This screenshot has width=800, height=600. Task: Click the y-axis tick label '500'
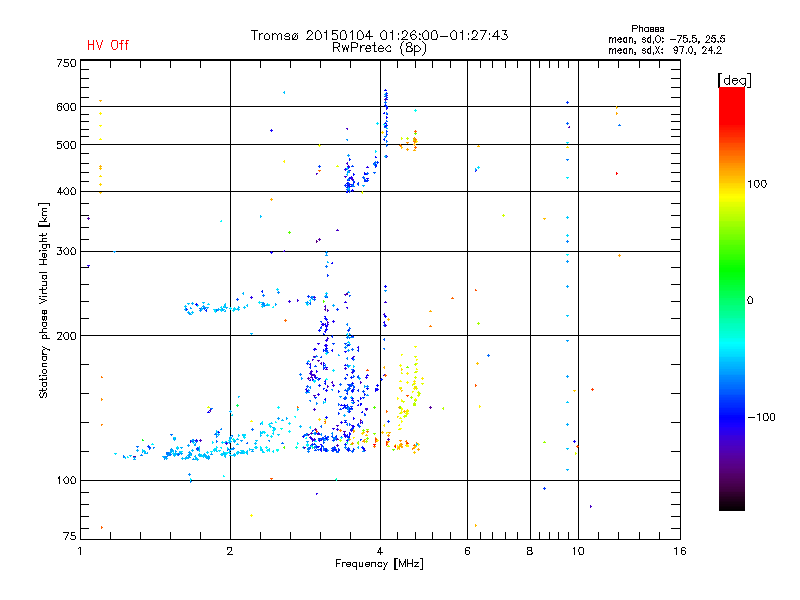[x=66, y=145]
